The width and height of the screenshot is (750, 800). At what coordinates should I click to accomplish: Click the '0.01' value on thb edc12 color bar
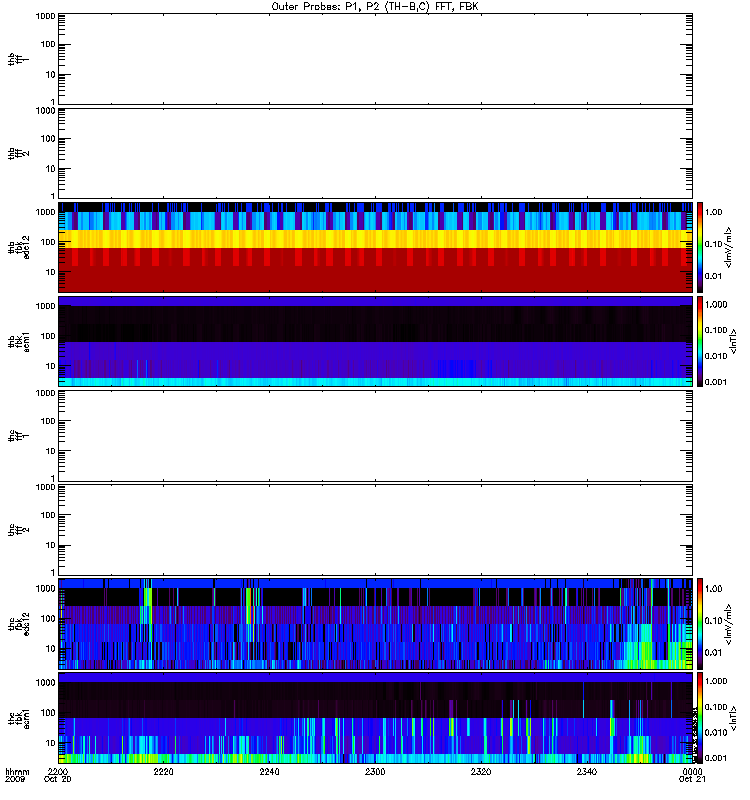pos(713,276)
